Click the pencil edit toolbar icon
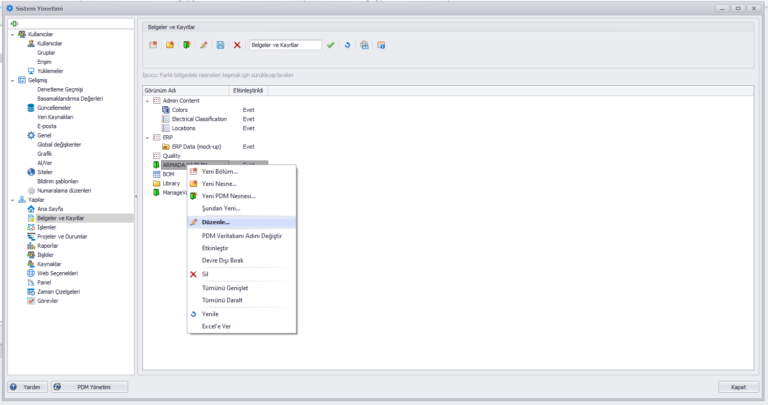Image resolution: width=768 pixels, height=405 pixels. click(x=203, y=45)
